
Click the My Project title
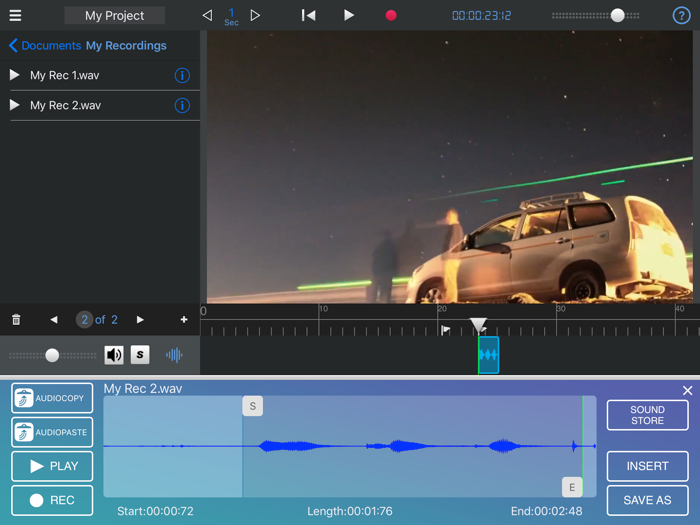tap(114, 16)
